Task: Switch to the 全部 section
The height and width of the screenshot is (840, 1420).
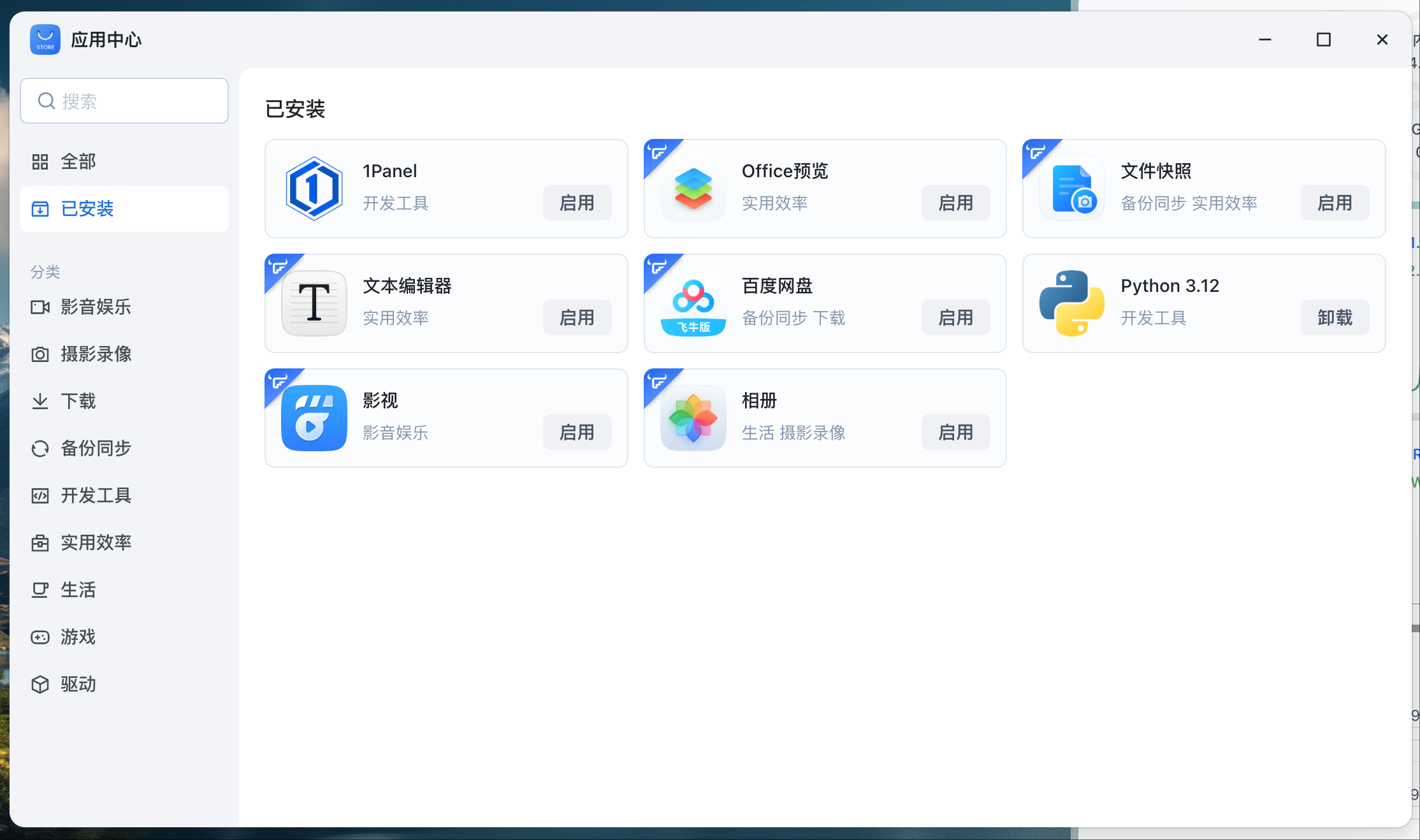Action: click(78, 162)
